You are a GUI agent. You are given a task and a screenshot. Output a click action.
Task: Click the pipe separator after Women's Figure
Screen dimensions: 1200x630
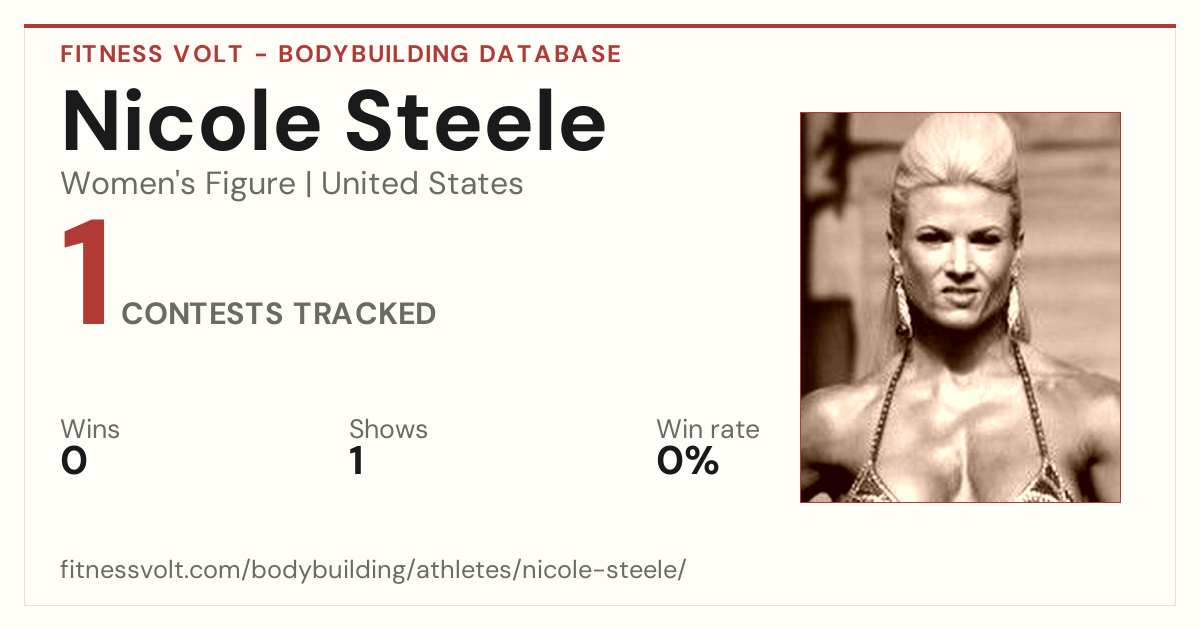pos(309,185)
